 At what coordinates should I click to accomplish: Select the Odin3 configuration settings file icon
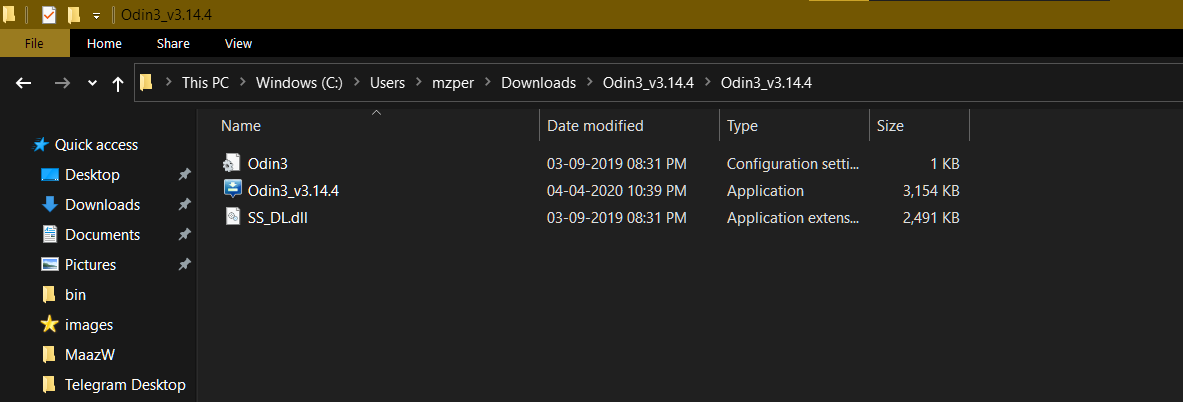[x=232, y=163]
